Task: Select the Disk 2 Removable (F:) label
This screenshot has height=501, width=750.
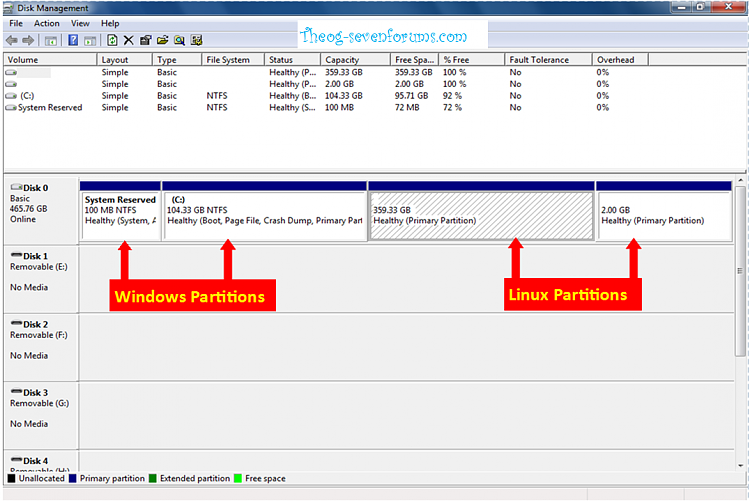Action: click(x=41, y=347)
